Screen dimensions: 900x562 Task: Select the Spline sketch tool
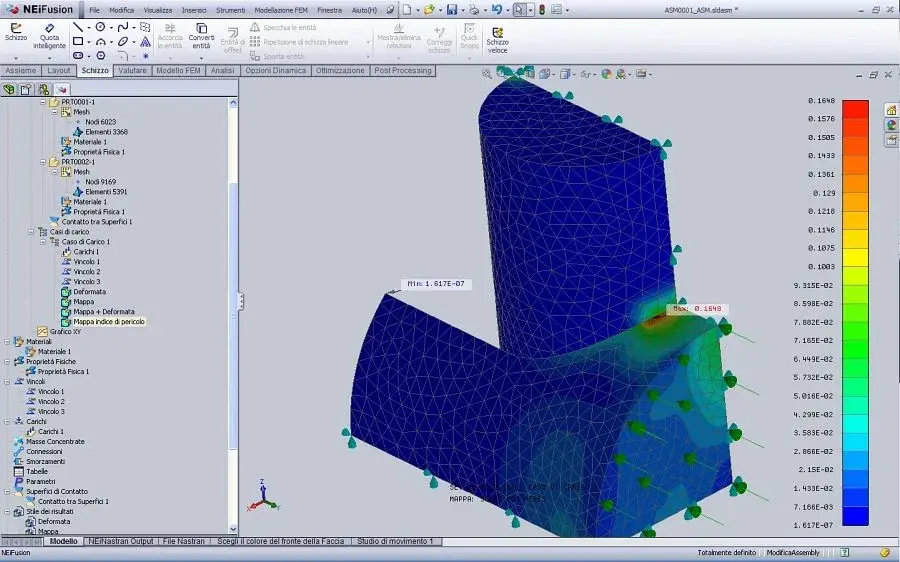(x=122, y=27)
